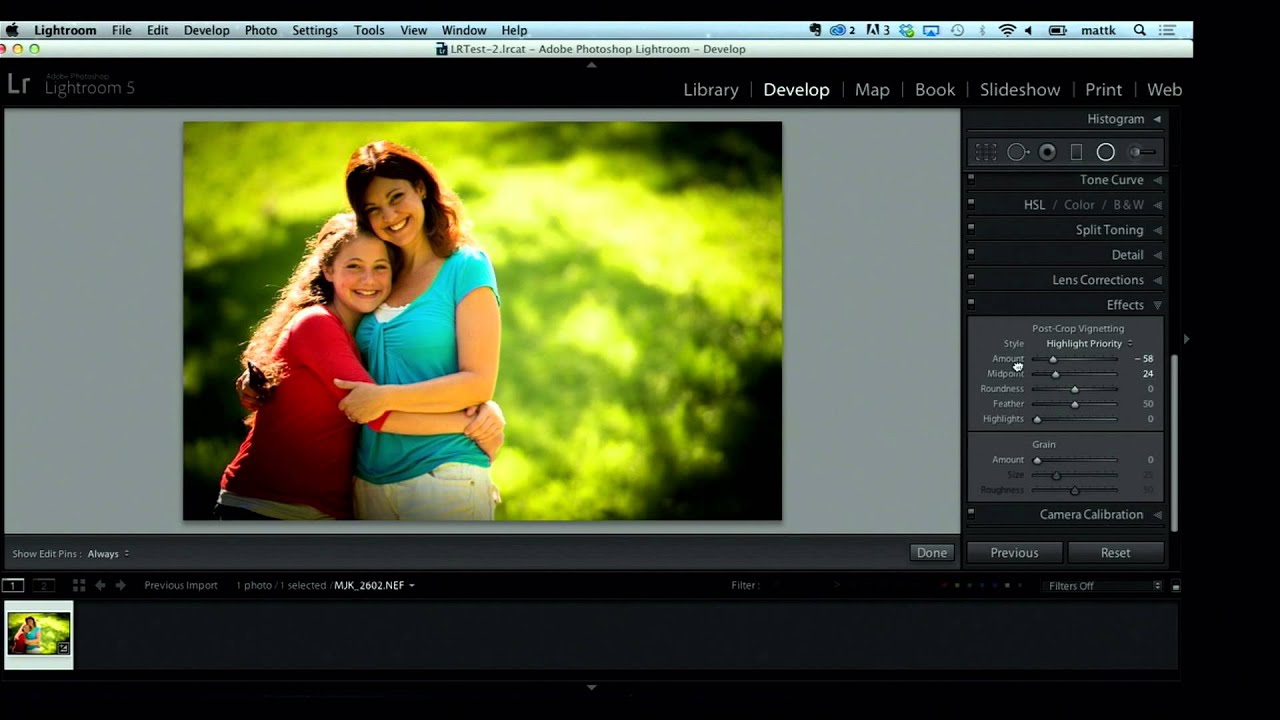Open Notification Center icon
Screen dimensions: 1280x720
click(1167, 30)
